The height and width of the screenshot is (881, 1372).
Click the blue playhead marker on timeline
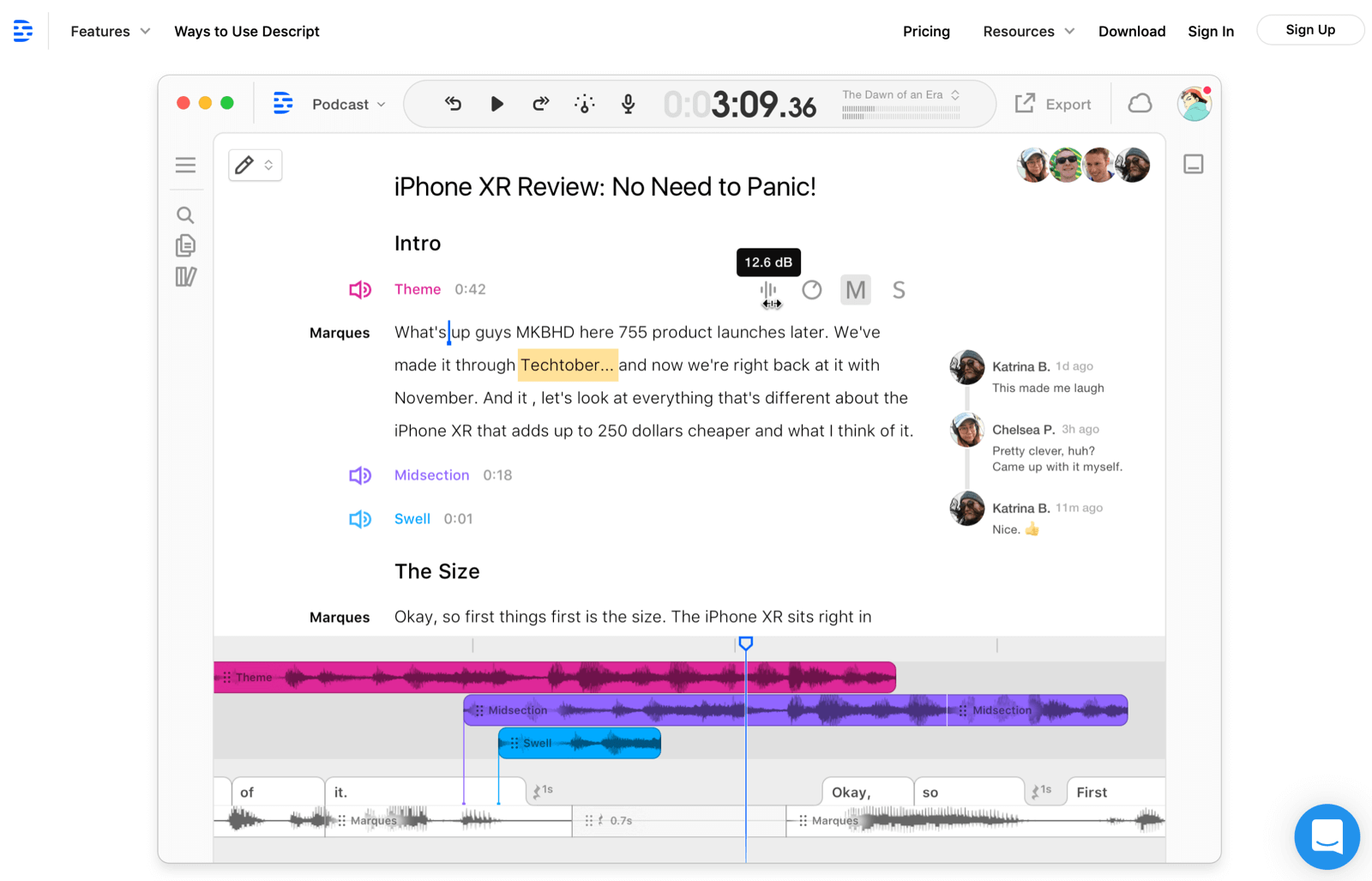746,643
